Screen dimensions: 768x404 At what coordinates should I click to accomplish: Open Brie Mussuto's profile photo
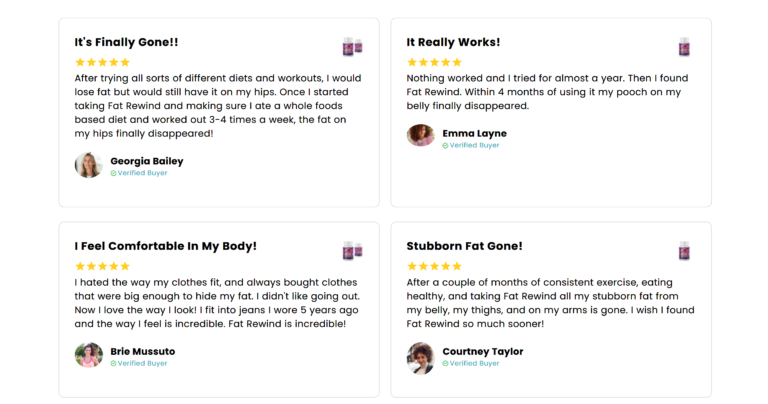89,356
